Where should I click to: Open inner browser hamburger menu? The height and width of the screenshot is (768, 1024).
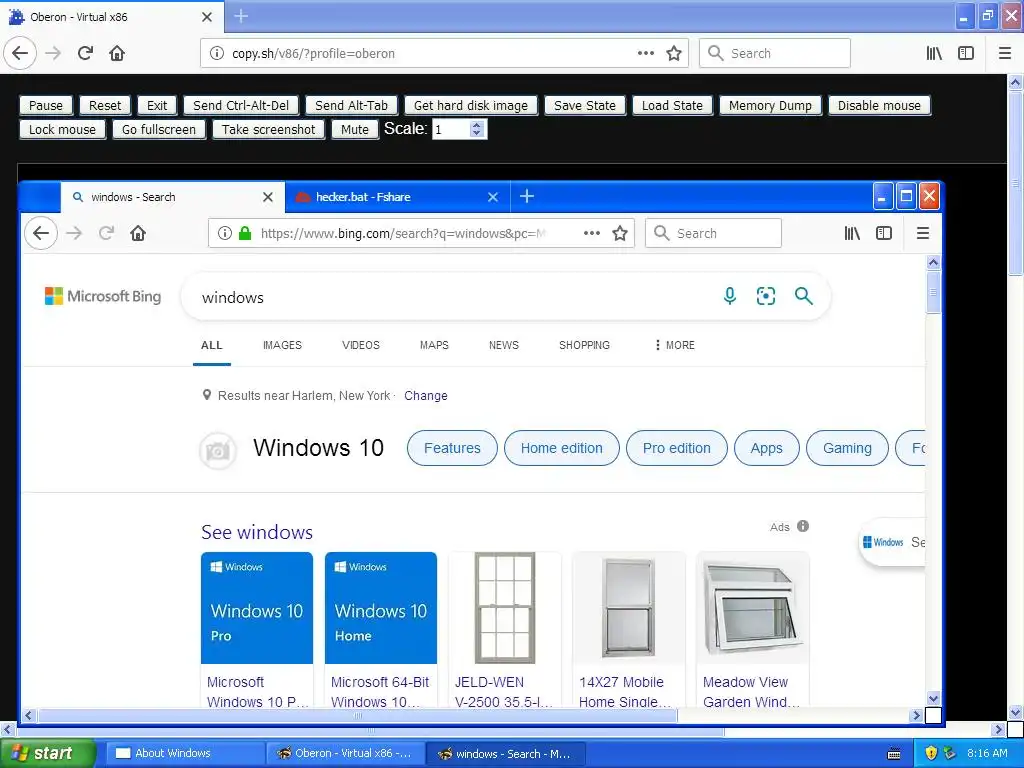(923, 233)
